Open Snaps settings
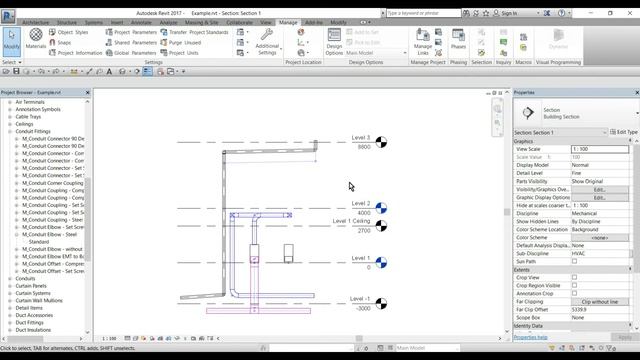Screen dimensions: 640x360 (x=60, y=42)
